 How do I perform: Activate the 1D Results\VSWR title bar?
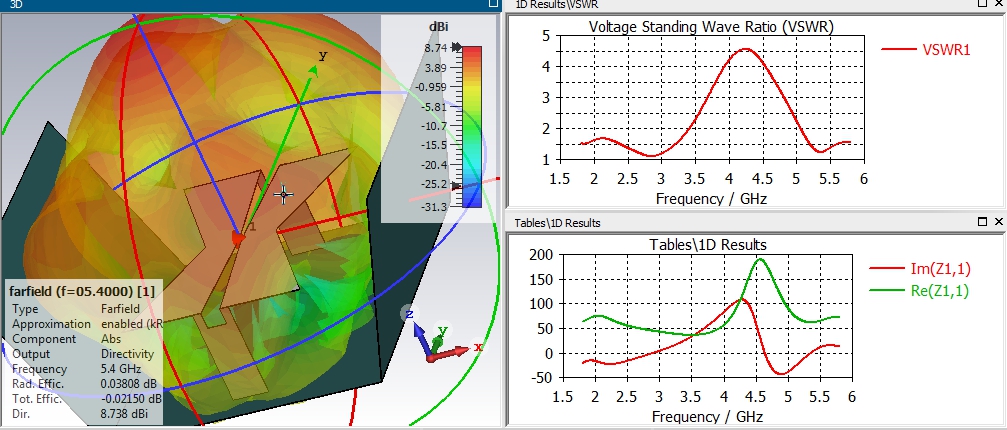(x=739, y=4)
